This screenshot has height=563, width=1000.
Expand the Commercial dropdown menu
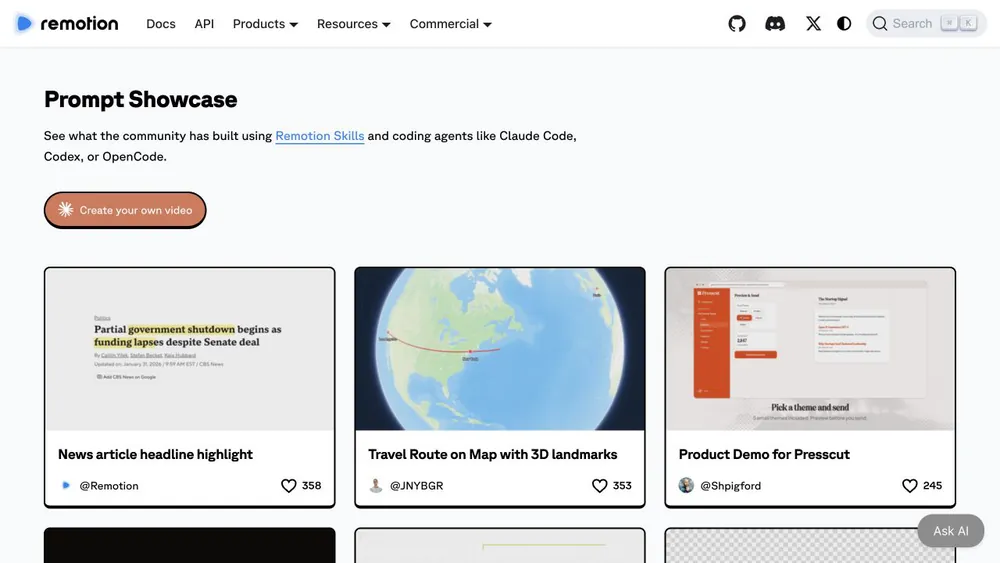450,24
